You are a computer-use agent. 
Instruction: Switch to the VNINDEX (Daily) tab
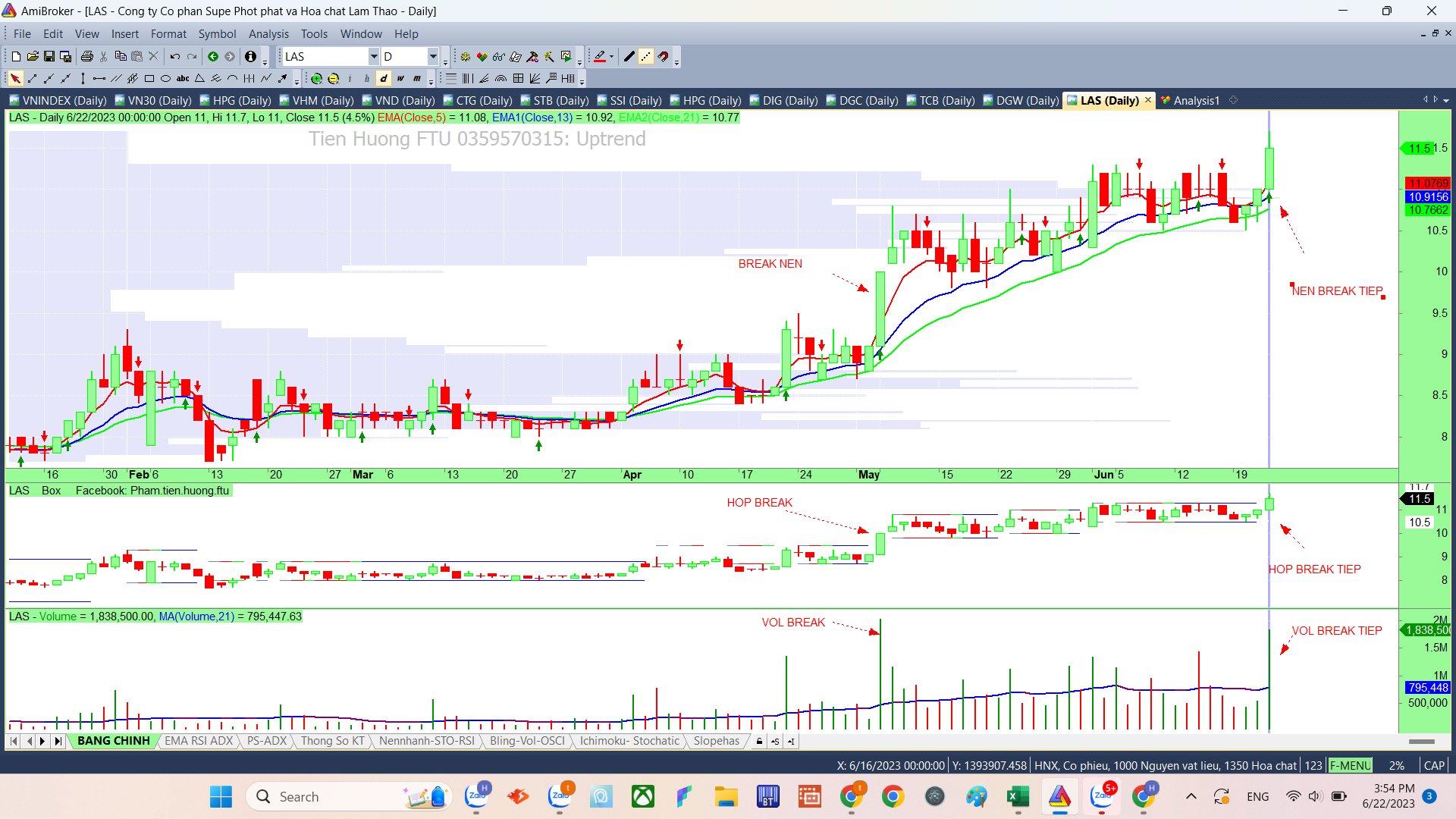tap(58, 100)
